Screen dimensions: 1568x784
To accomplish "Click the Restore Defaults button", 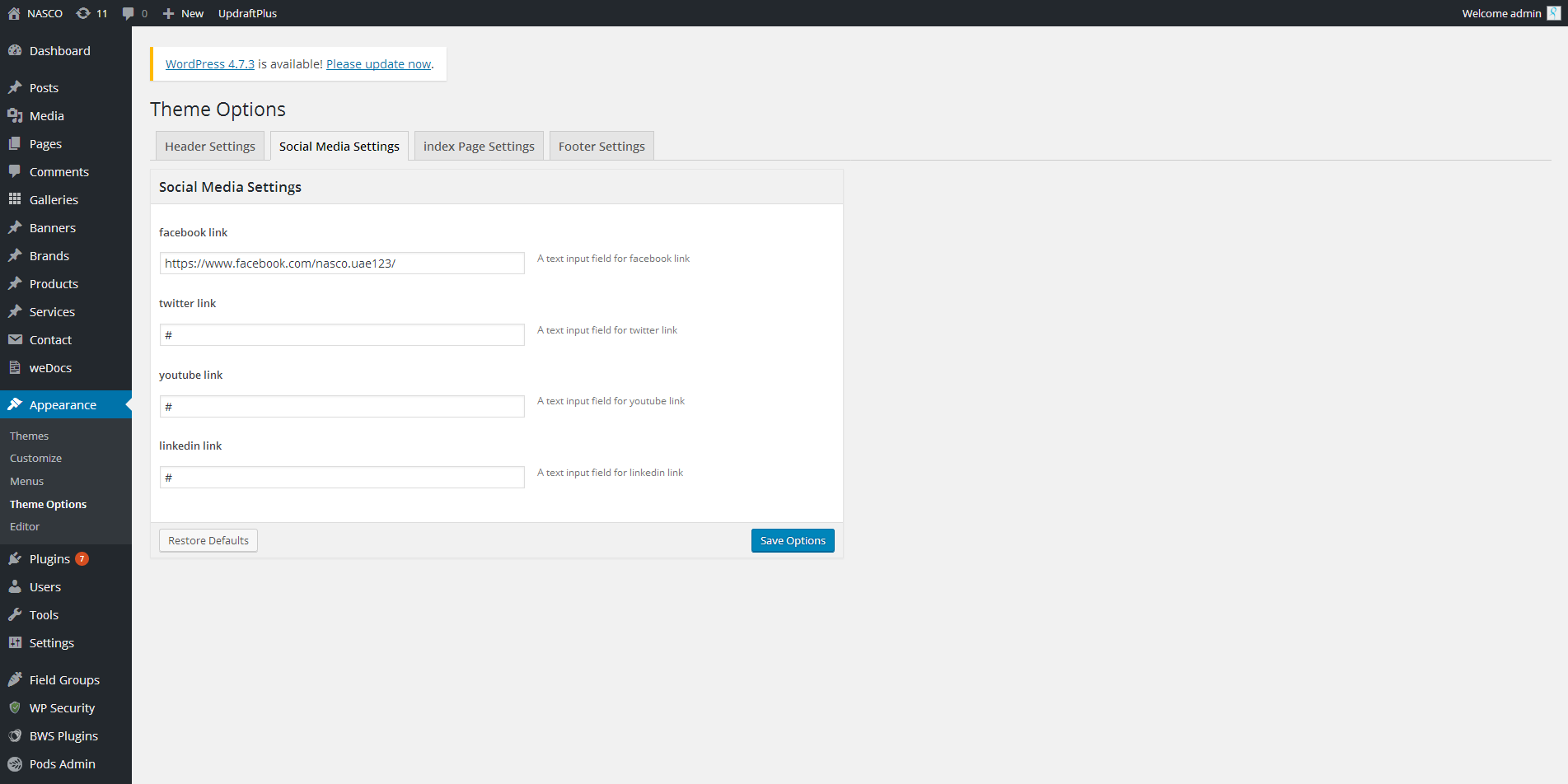I will click(x=208, y=540).
